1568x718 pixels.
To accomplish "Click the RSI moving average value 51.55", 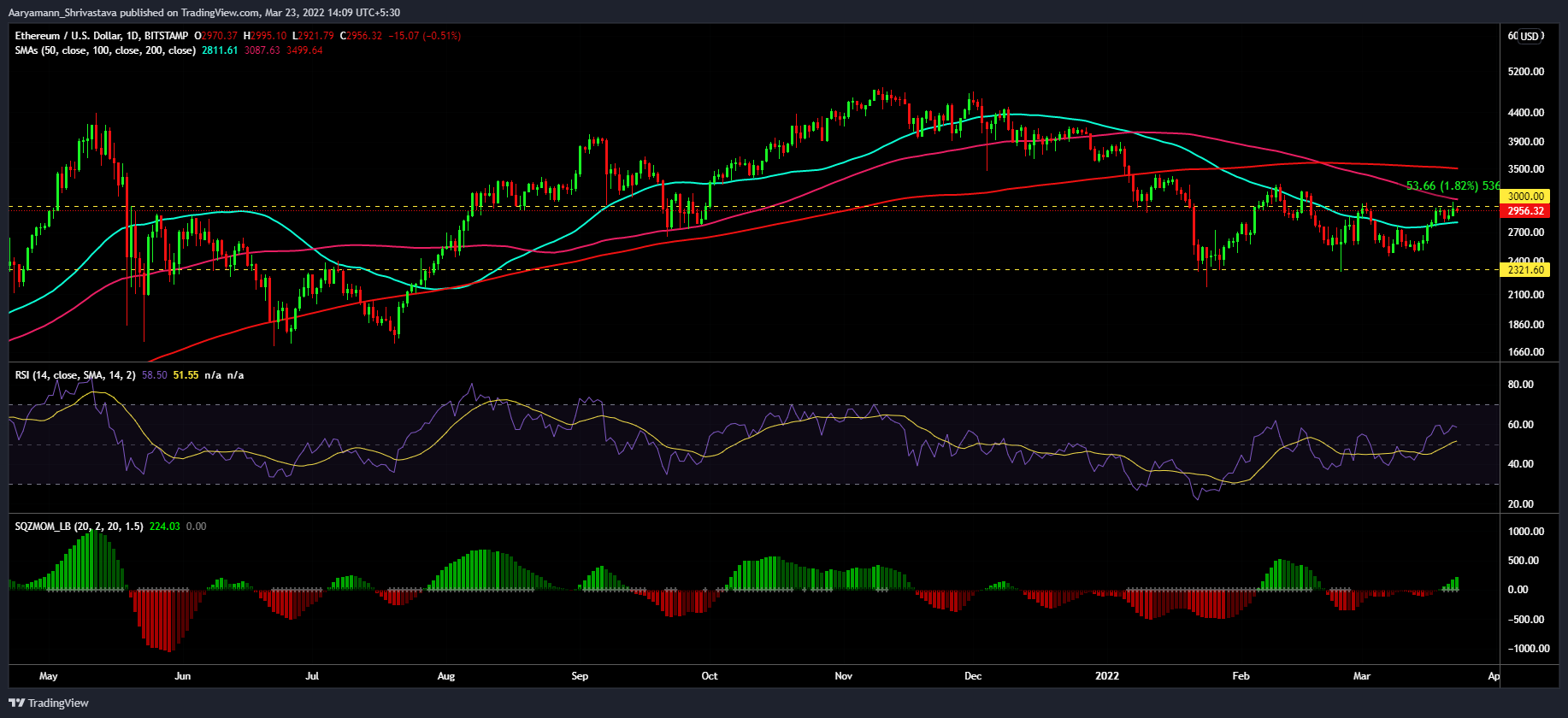I will pyautogui.click(x=186, y=375).
